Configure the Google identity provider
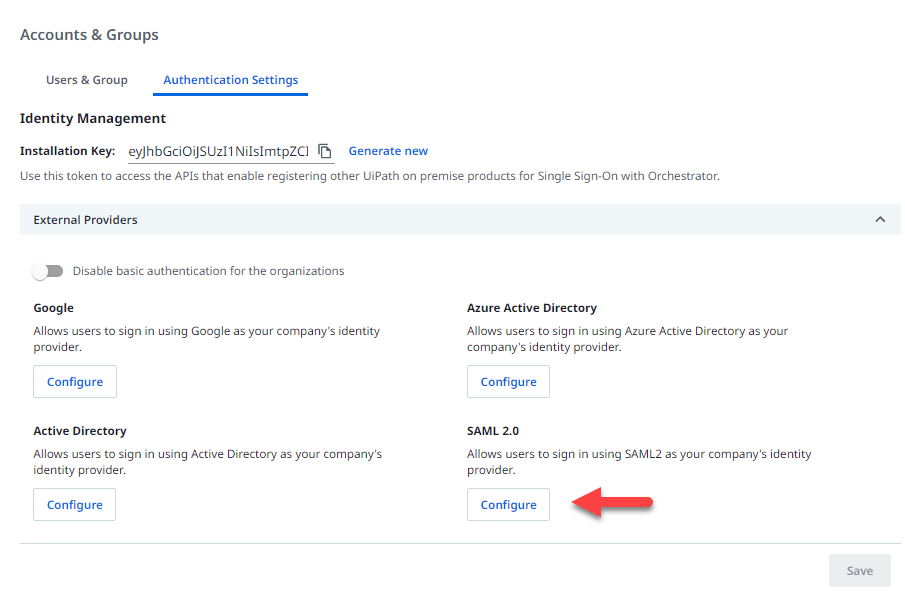 [75, 381]
